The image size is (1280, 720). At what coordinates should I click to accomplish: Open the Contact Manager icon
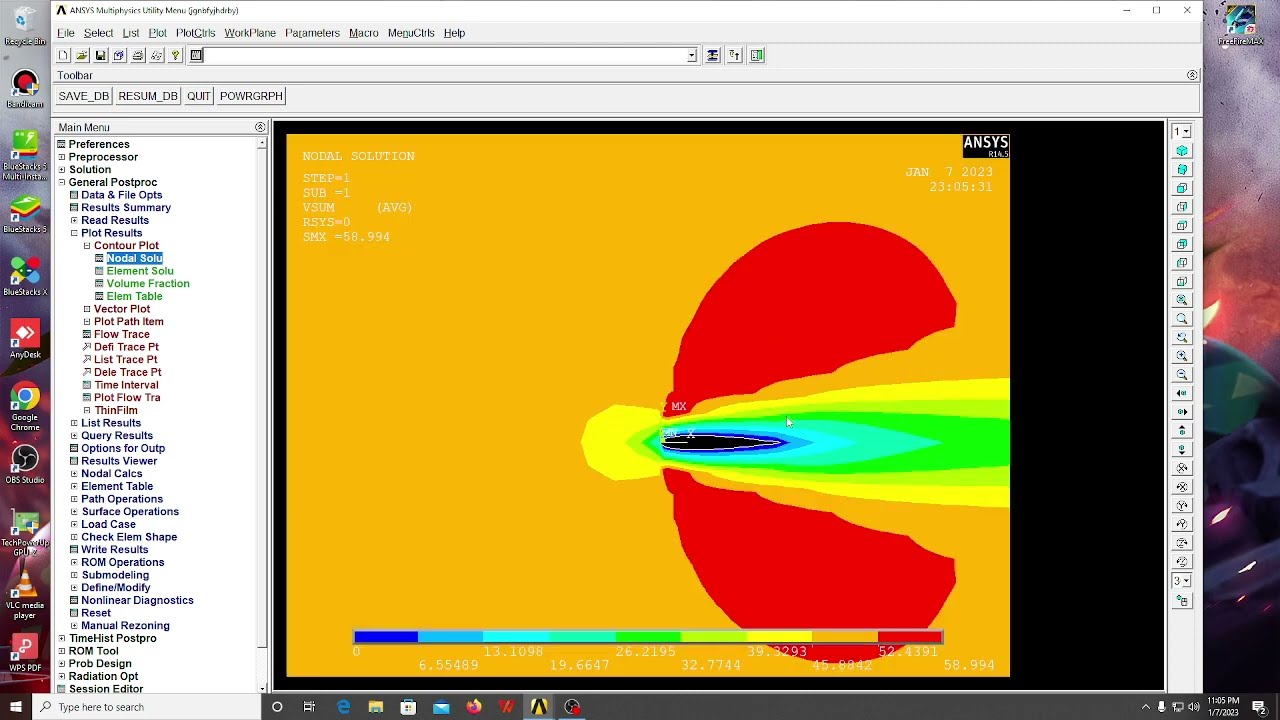click(x=757, y=56)
